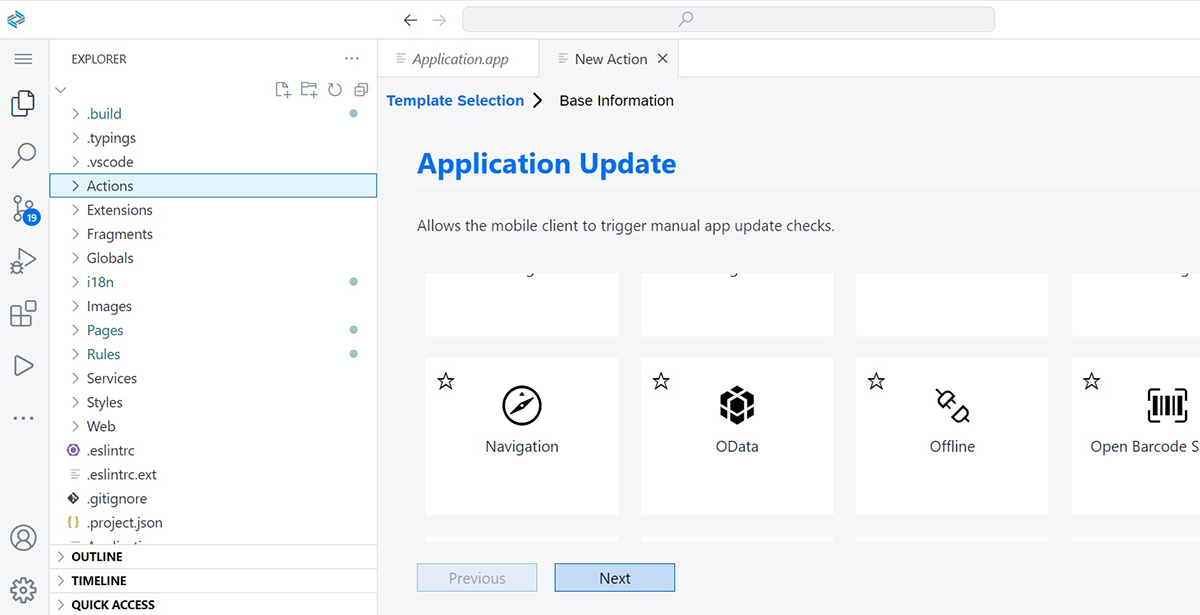Click the Template Selection breadcrumb step
The width and height of the screenshot is (1200, 615).
pos(455,100)
